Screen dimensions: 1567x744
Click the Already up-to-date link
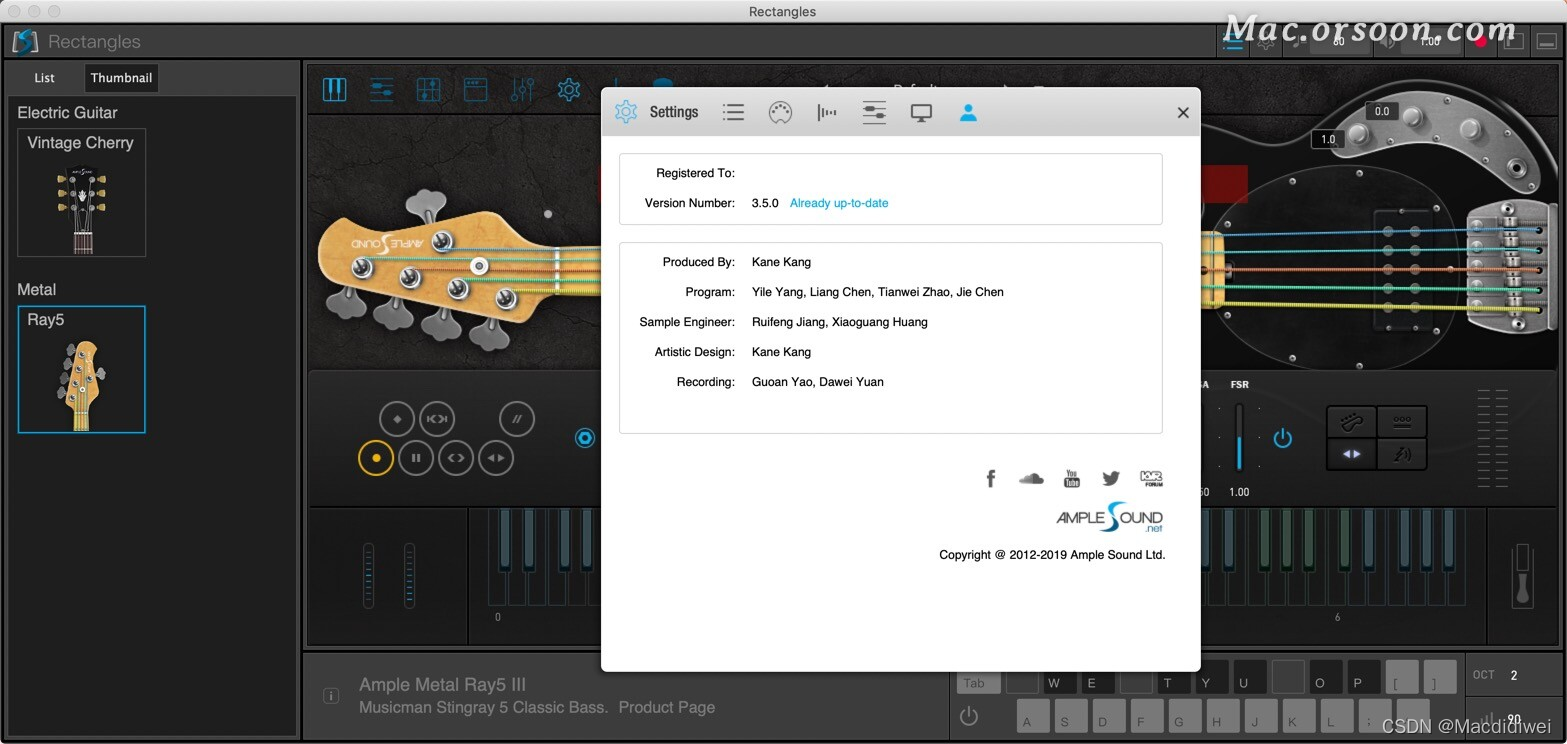839,203
